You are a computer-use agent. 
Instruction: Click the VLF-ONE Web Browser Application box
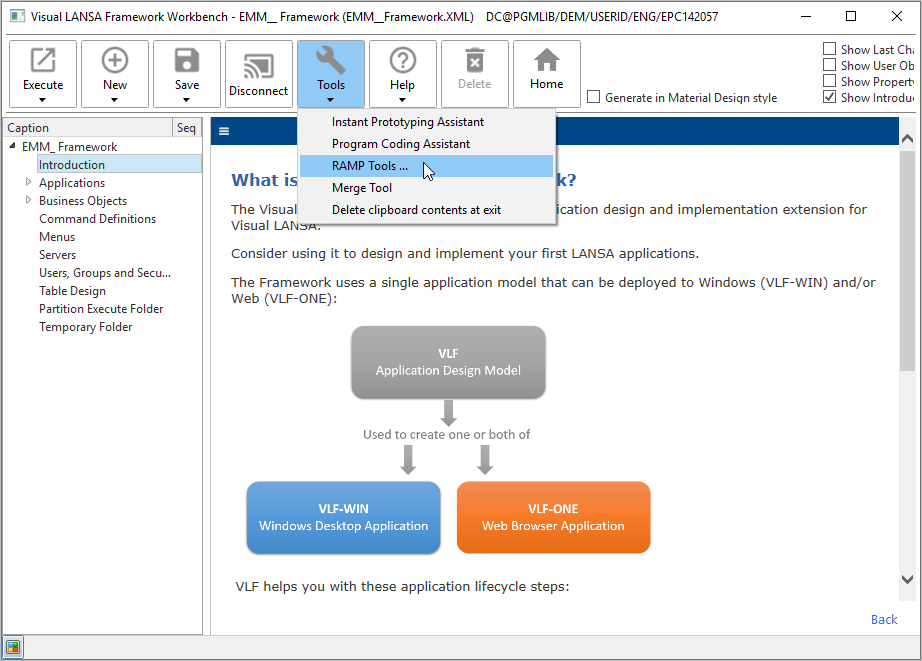click(553, 518)
